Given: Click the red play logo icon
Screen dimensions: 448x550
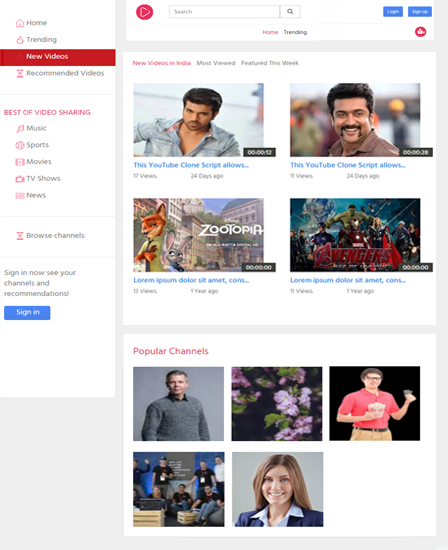Looking at the screenshot, I should [x=144, y=12].
